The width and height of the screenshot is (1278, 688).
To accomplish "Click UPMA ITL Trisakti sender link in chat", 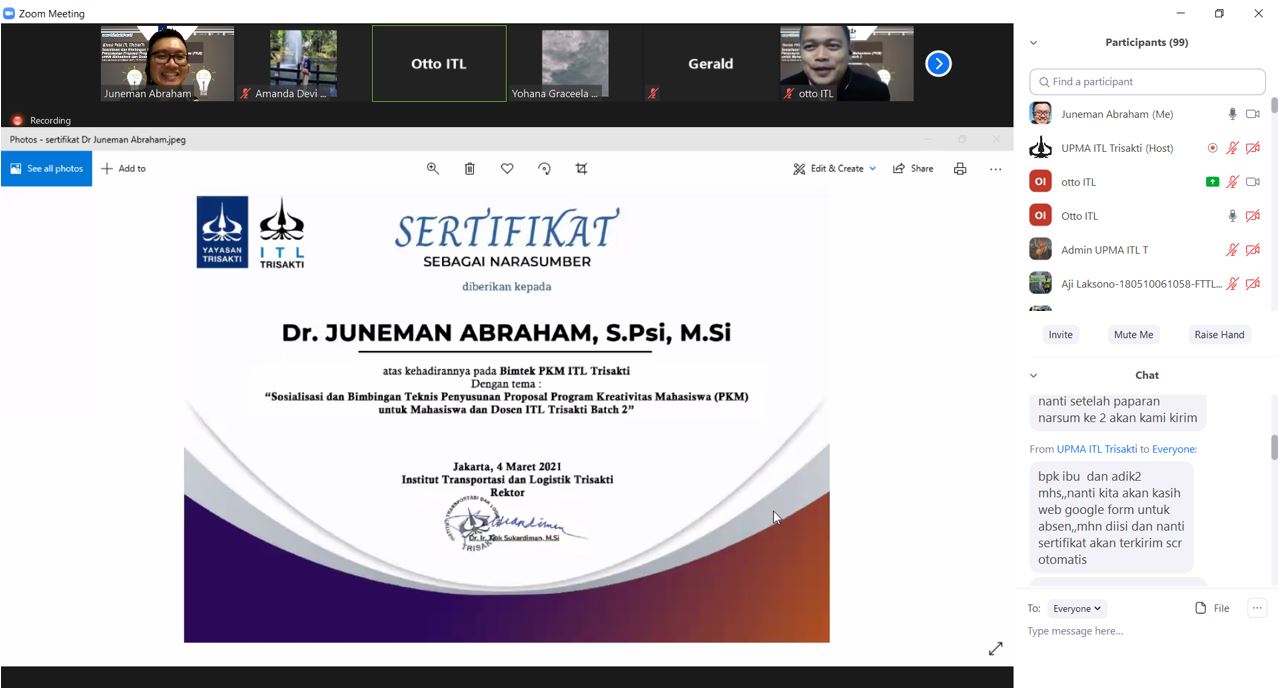I will pos(1097,449).
